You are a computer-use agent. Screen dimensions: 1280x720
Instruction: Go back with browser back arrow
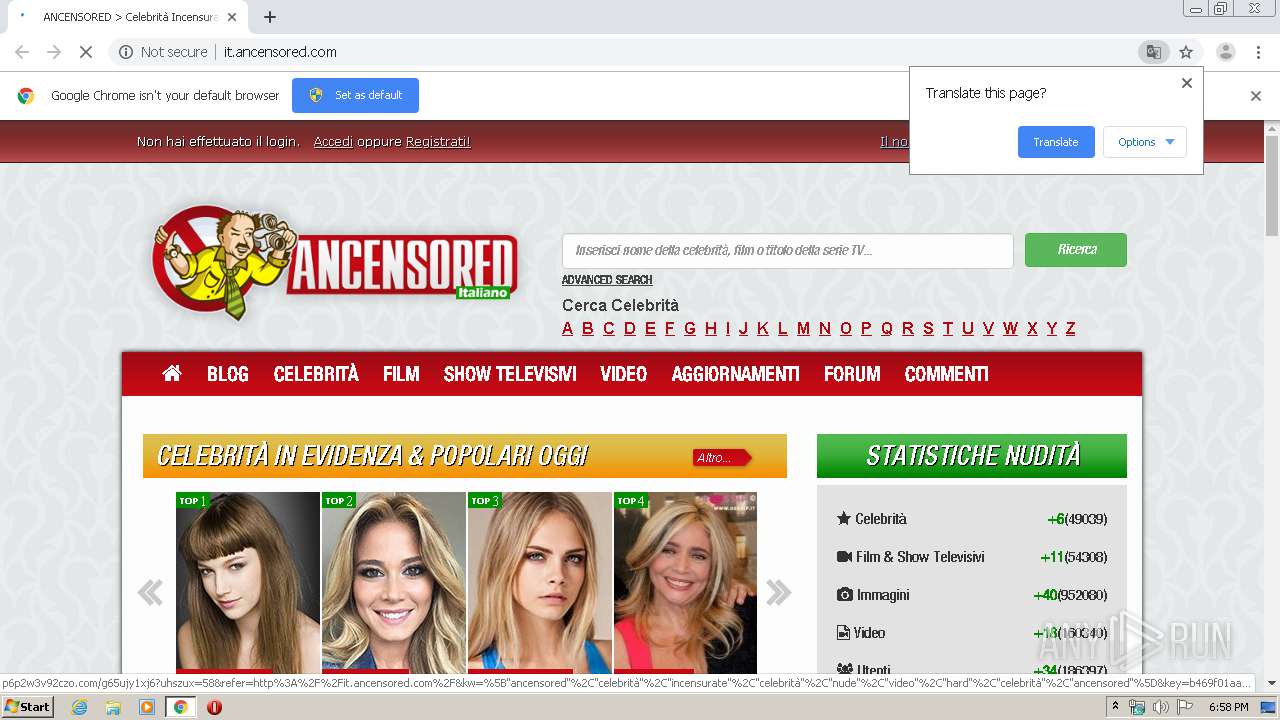pos(22,52)
